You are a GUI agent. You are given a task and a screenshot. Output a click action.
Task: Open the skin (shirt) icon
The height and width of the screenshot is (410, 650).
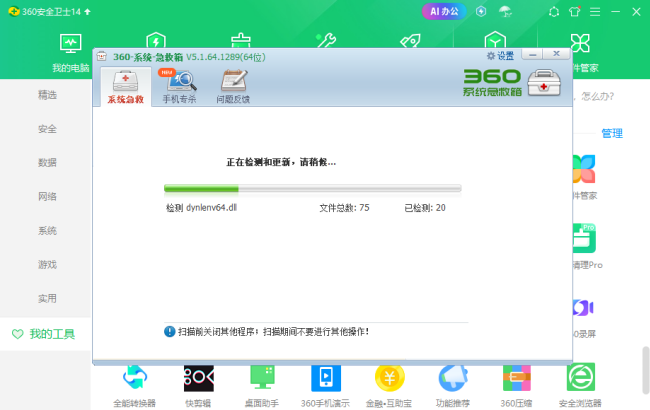575,12
